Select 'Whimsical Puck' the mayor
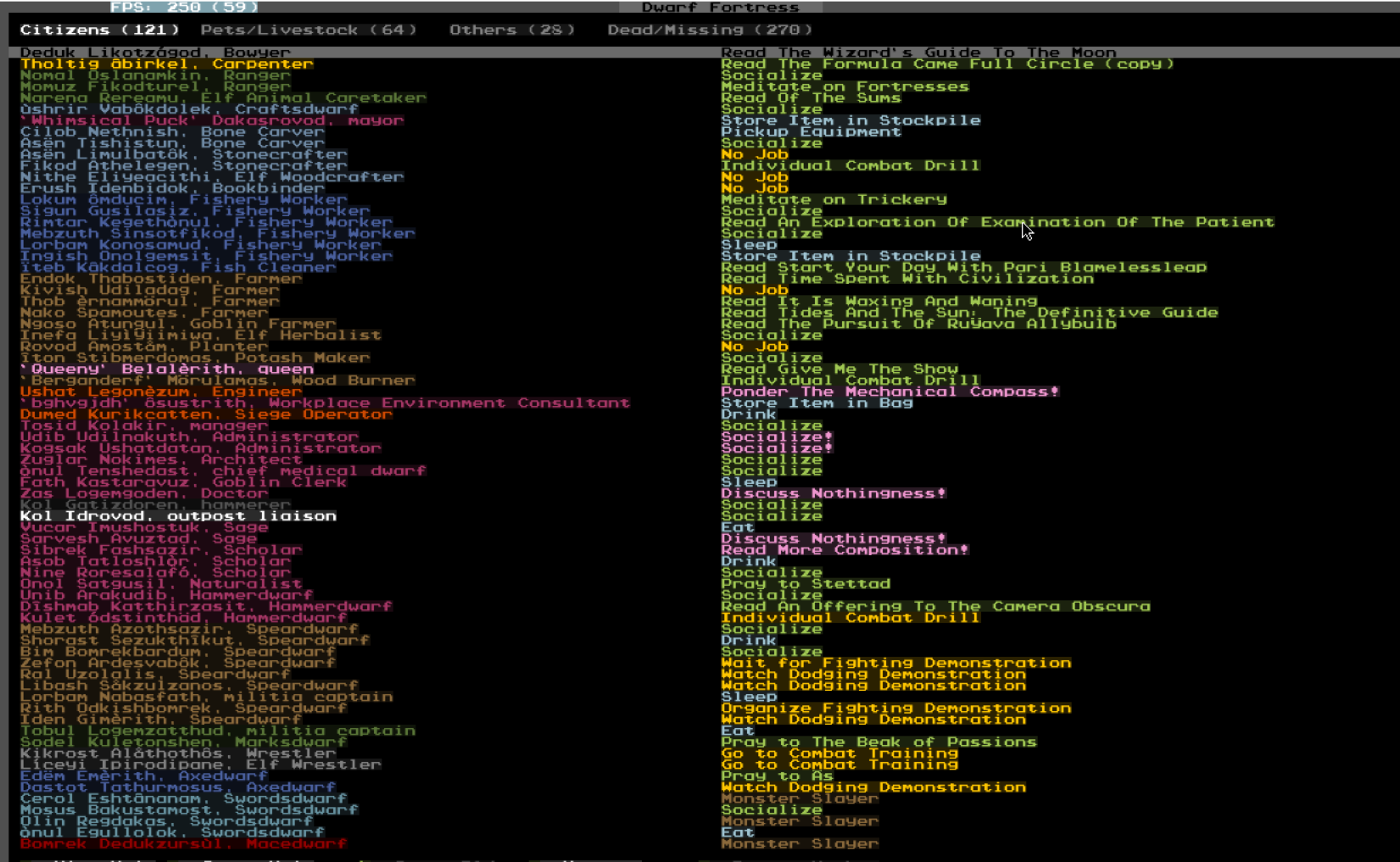Image resolution: width=1400 pixels, height=862 pixels. click(211, 120)
